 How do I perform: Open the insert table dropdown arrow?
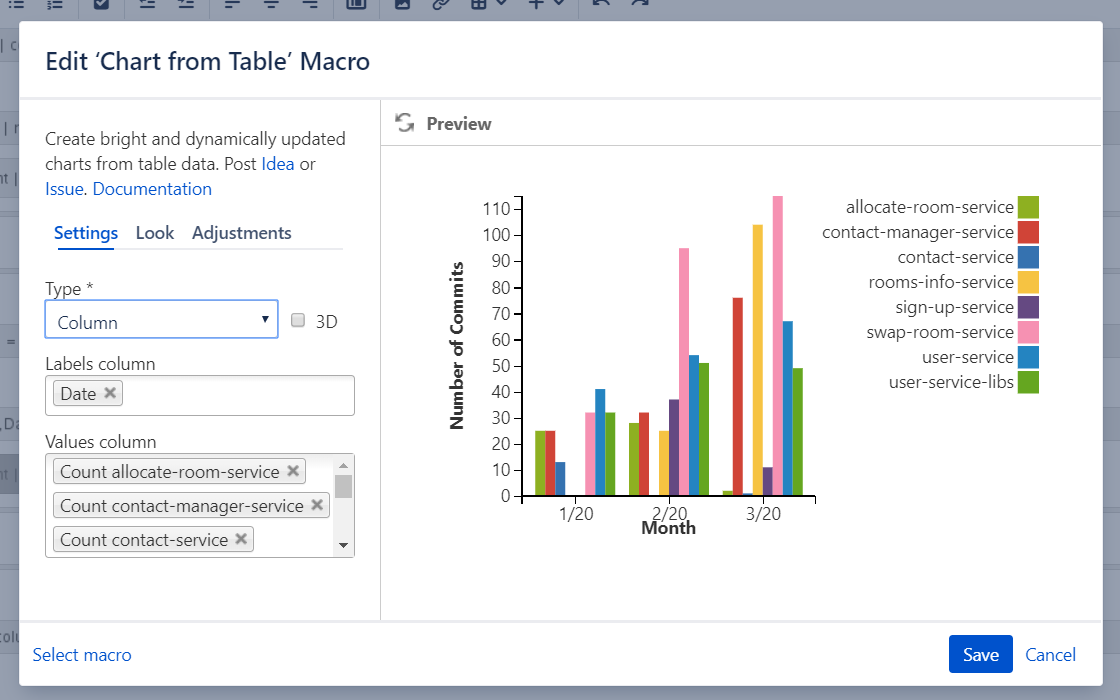[x=502, y=4]
